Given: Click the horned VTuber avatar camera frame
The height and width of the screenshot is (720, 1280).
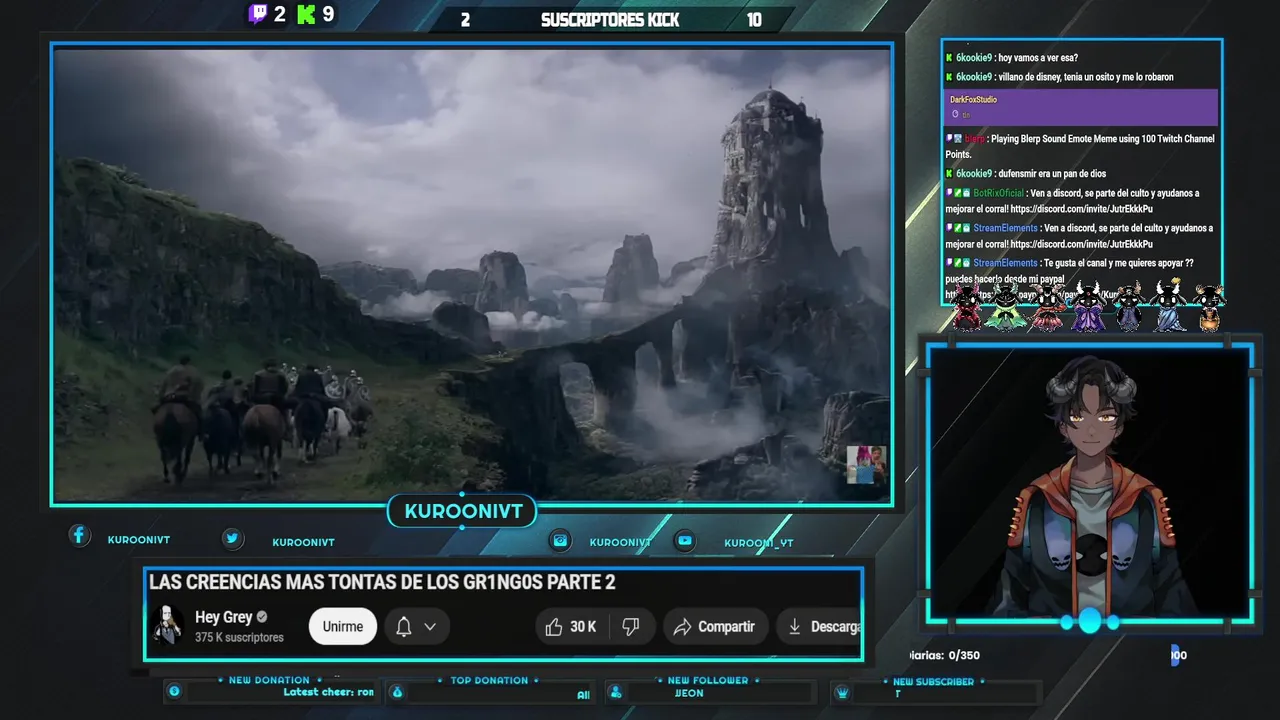Looking at the screenshot, I should pyautogui.click(x=1090, y=484).
